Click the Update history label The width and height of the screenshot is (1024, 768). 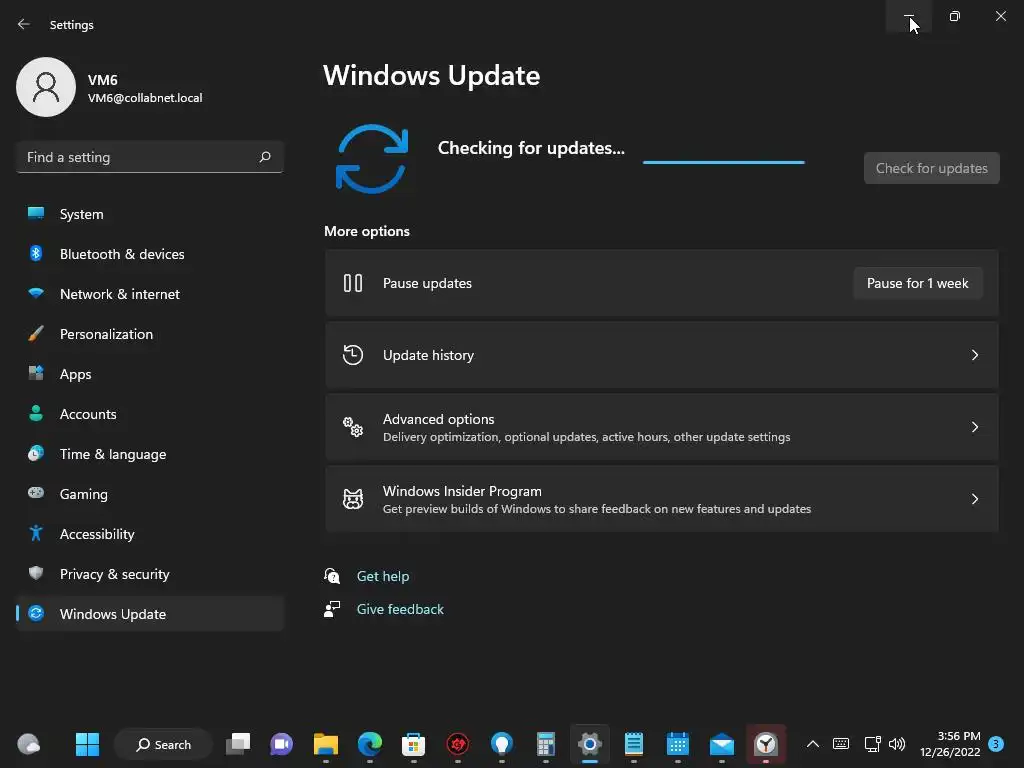428,355
